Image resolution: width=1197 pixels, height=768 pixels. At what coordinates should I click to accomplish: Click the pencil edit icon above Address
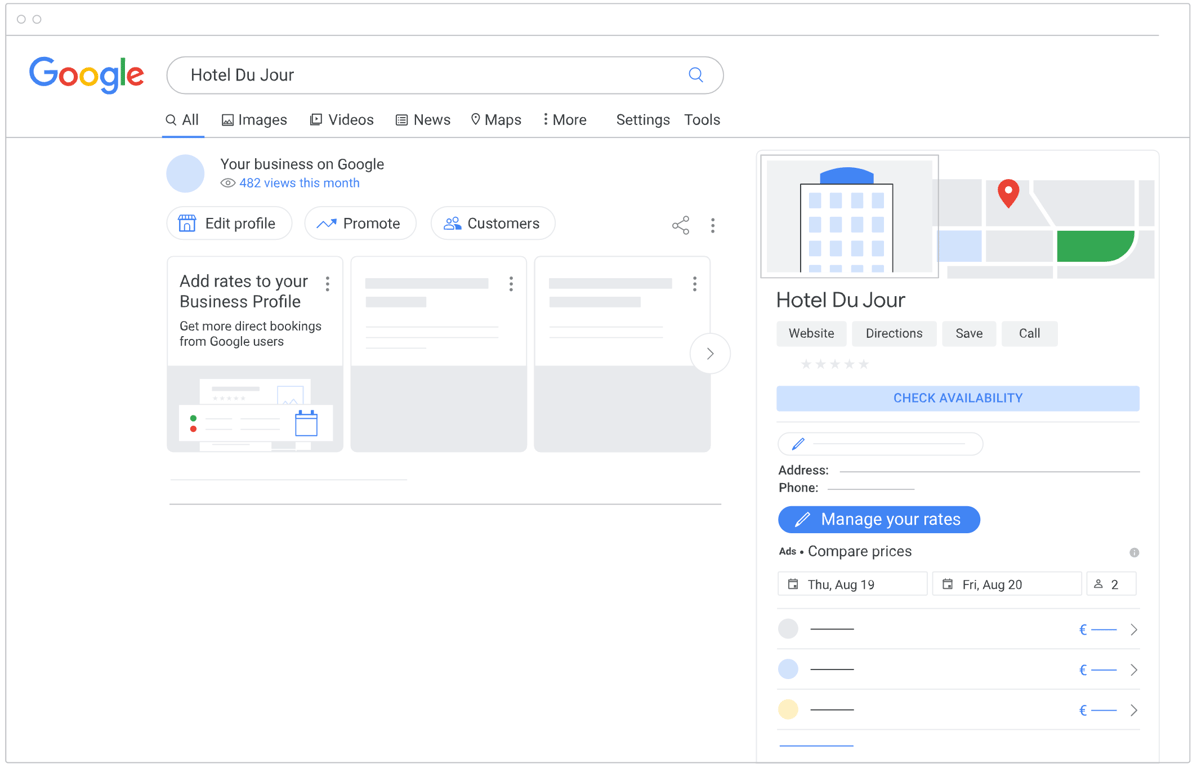[798, 444]
